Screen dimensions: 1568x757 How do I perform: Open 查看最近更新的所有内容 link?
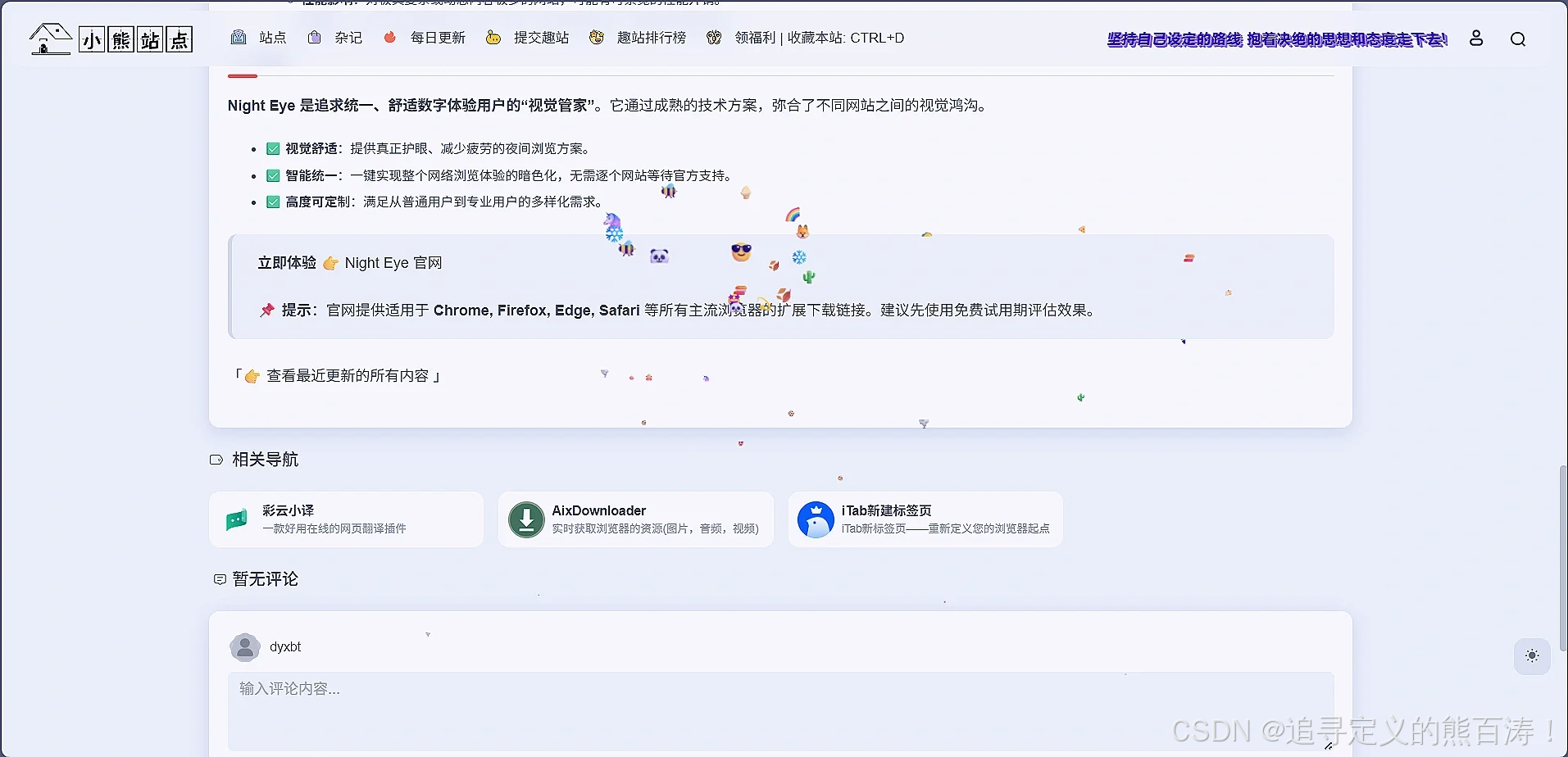(x=348, y=375)
